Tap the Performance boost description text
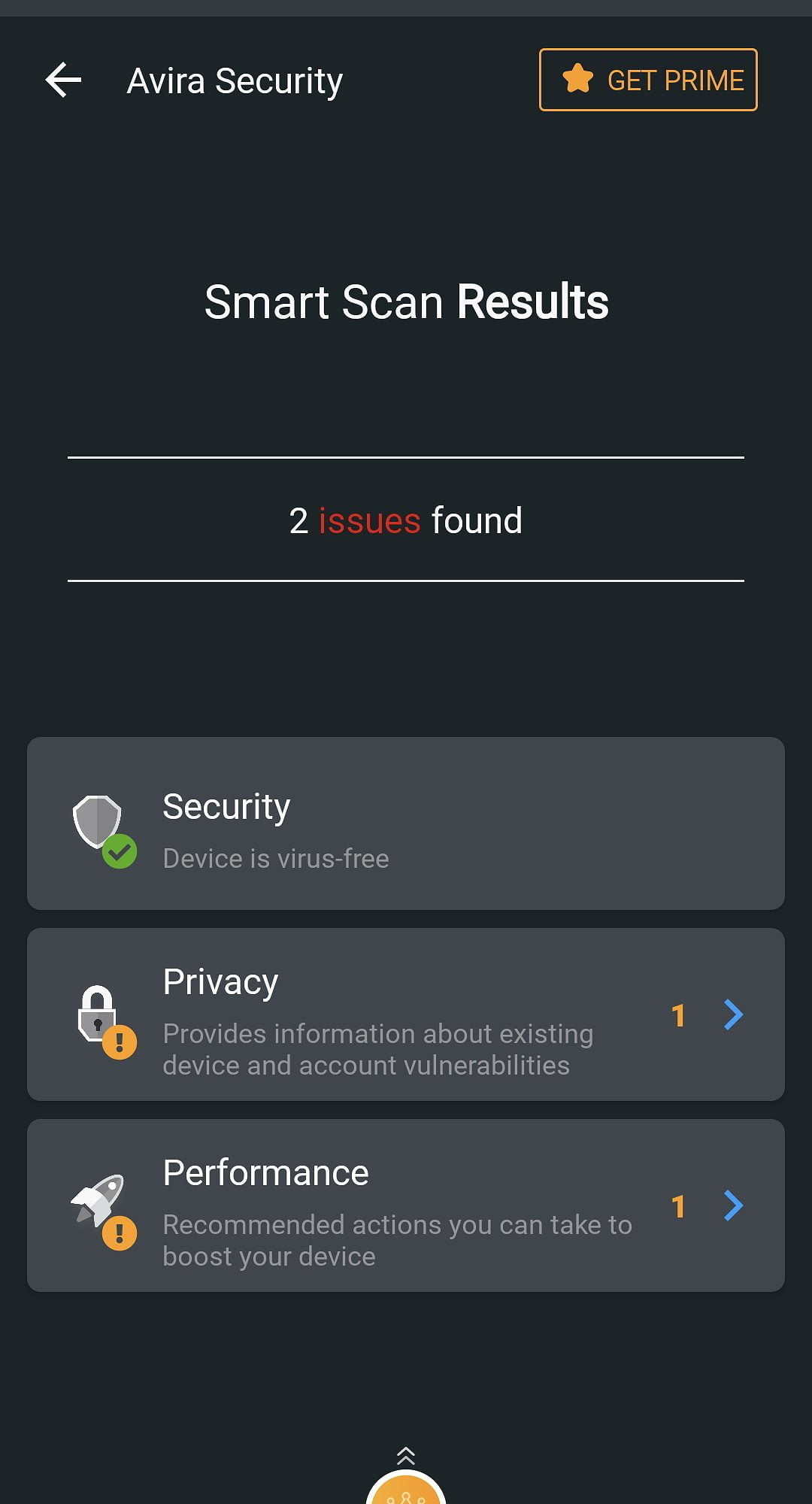The image size is (812, 1504). 397,1241
